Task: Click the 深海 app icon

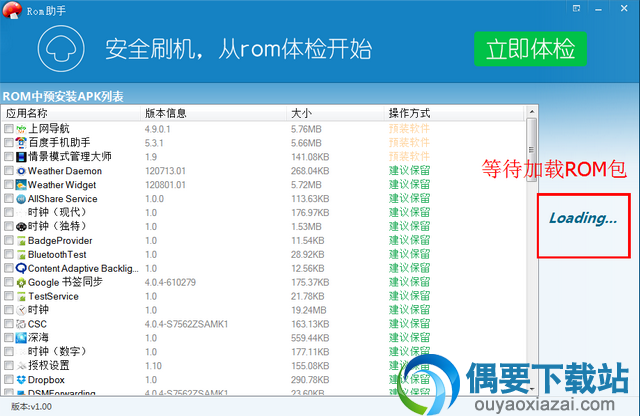Action: [21, 338]
